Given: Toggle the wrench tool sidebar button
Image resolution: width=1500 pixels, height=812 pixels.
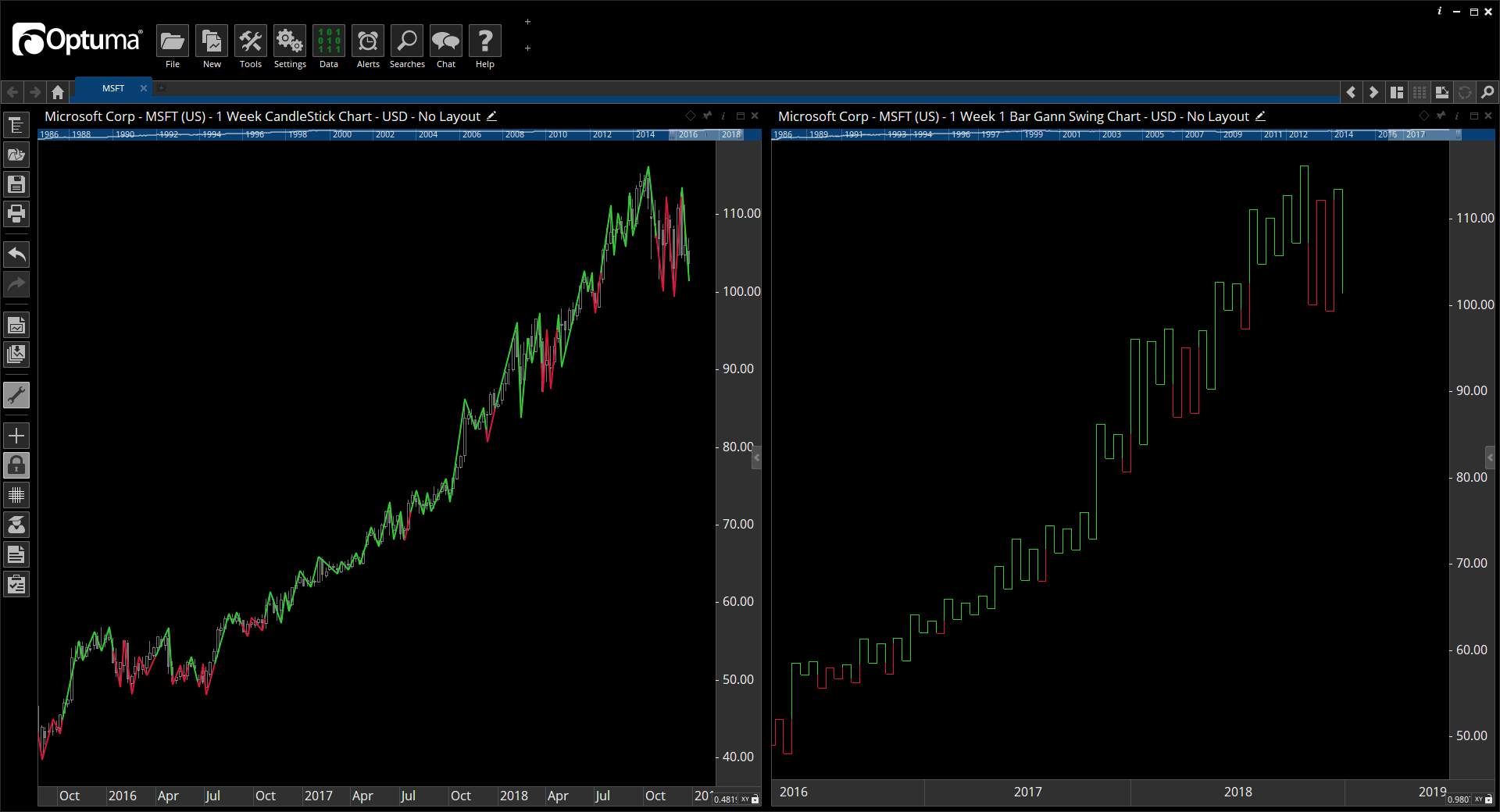Looking at the screenshot, I should (x=16, y=395).
